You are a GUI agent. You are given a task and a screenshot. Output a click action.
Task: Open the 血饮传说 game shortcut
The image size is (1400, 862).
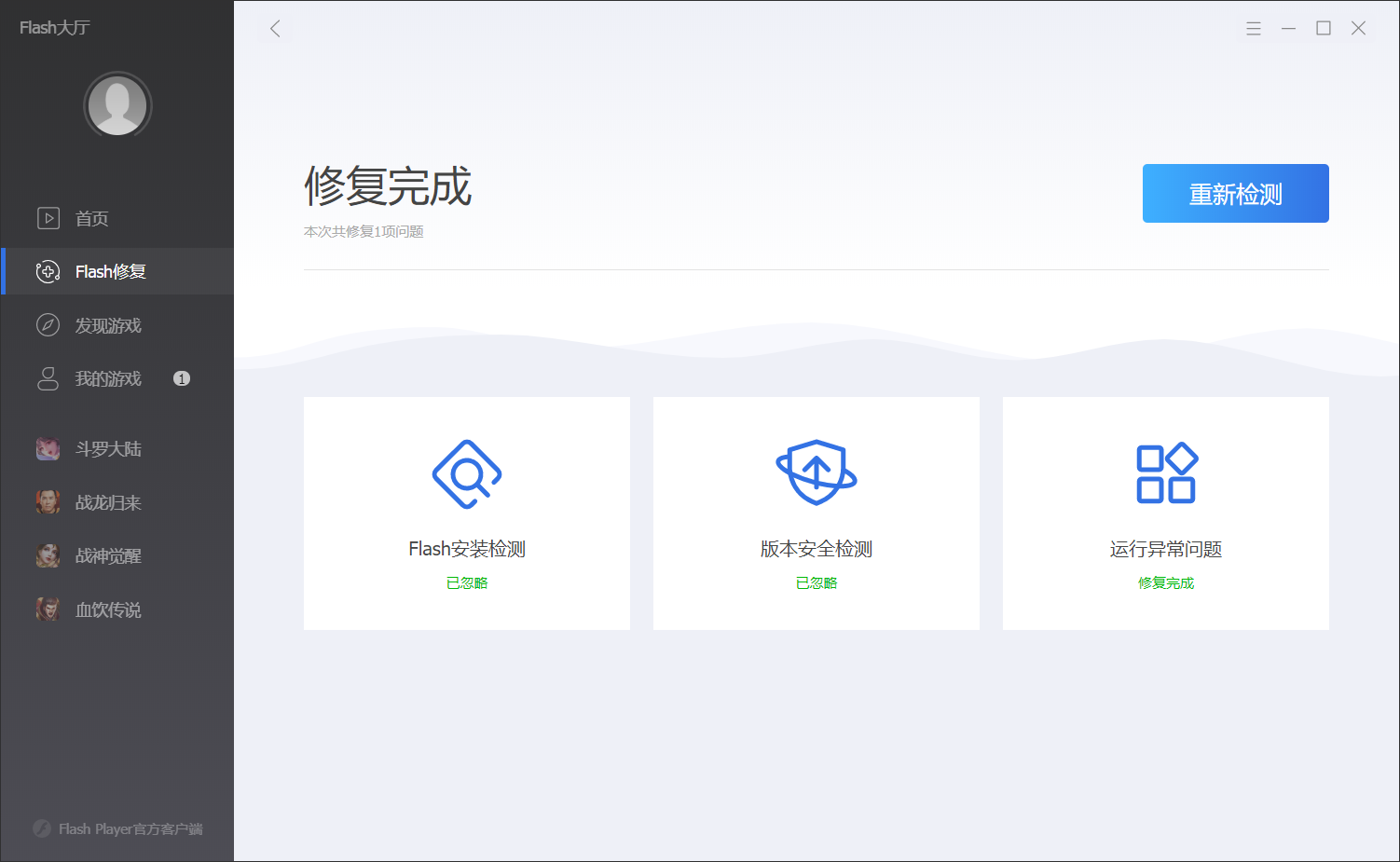(x=108, y=610)
